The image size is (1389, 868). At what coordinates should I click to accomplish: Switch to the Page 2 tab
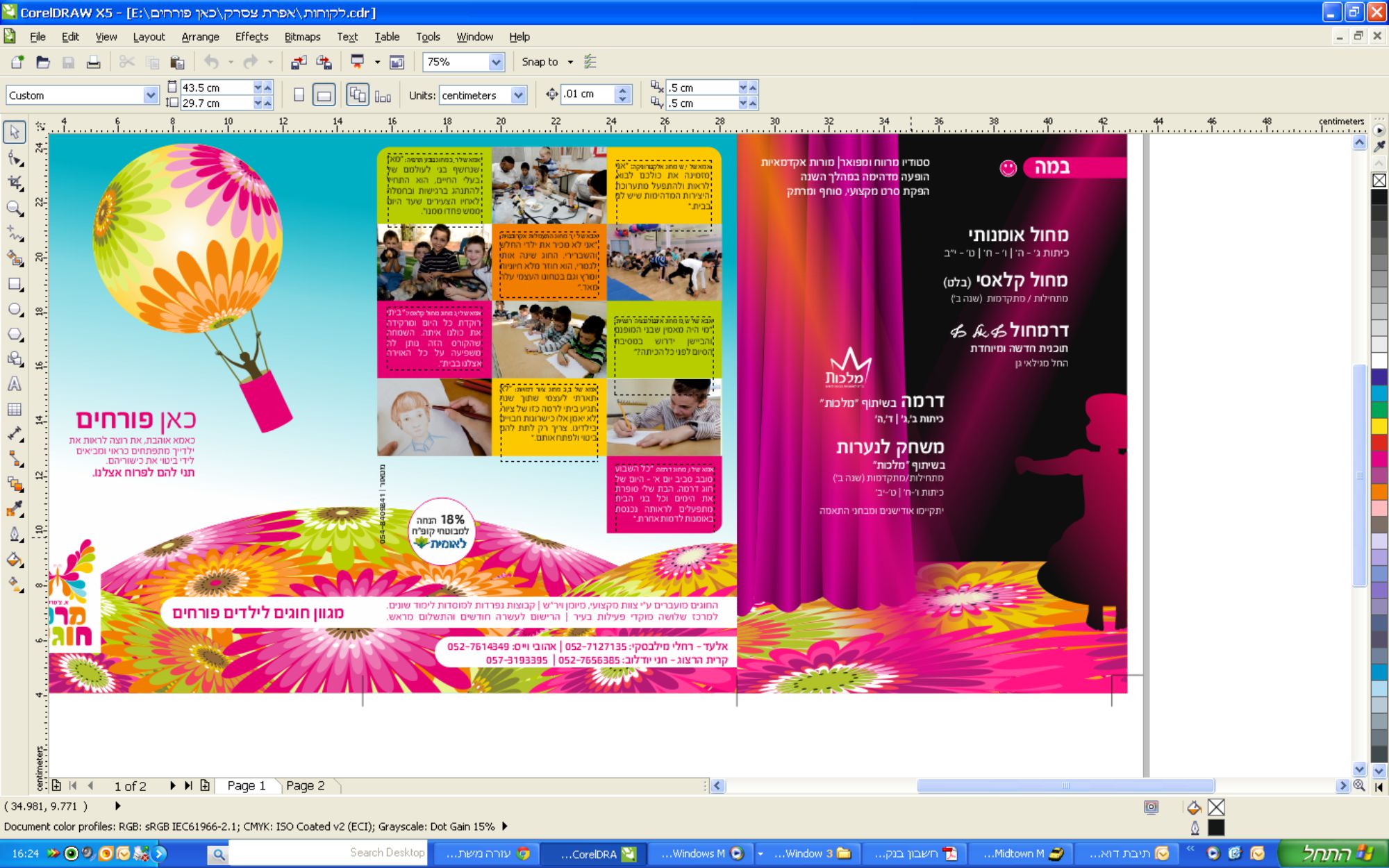306,785
